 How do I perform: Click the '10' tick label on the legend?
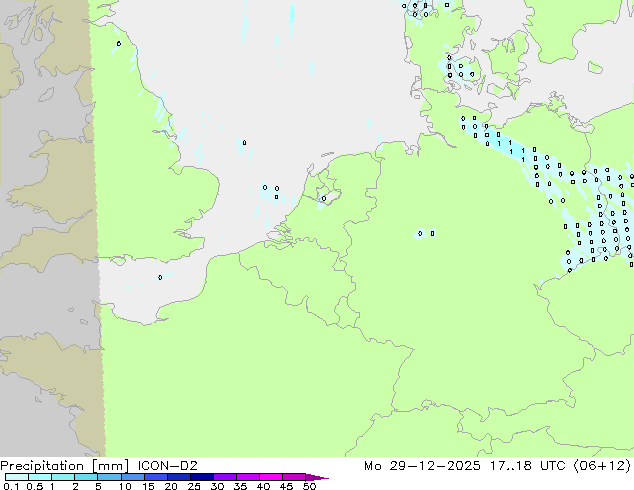click(124, 486)
